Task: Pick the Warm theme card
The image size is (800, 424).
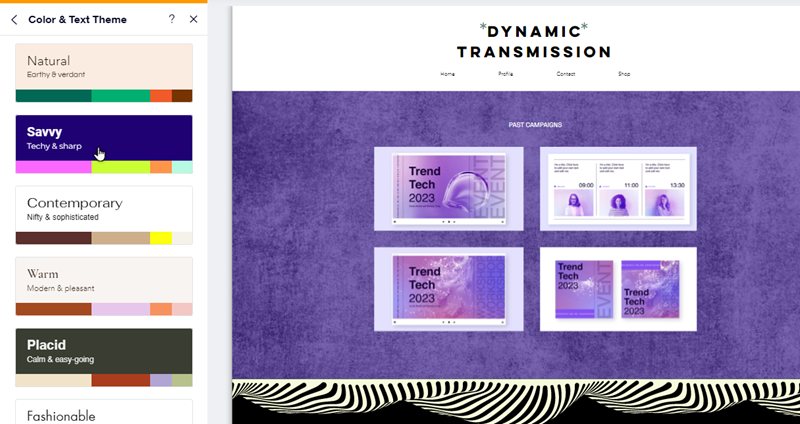Action: 104,279
